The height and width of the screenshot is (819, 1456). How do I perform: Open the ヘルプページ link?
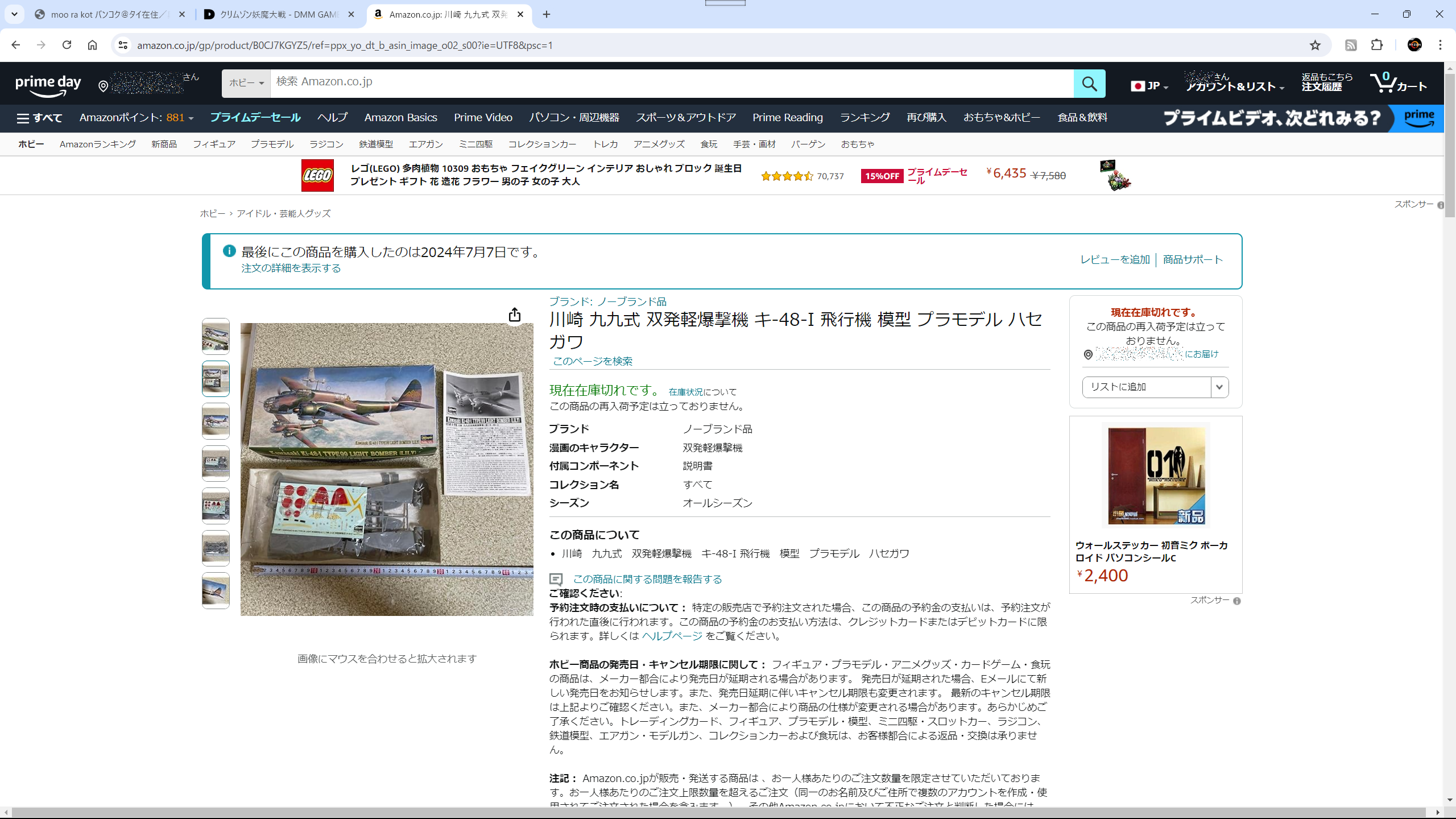click(x=672, y=636)
